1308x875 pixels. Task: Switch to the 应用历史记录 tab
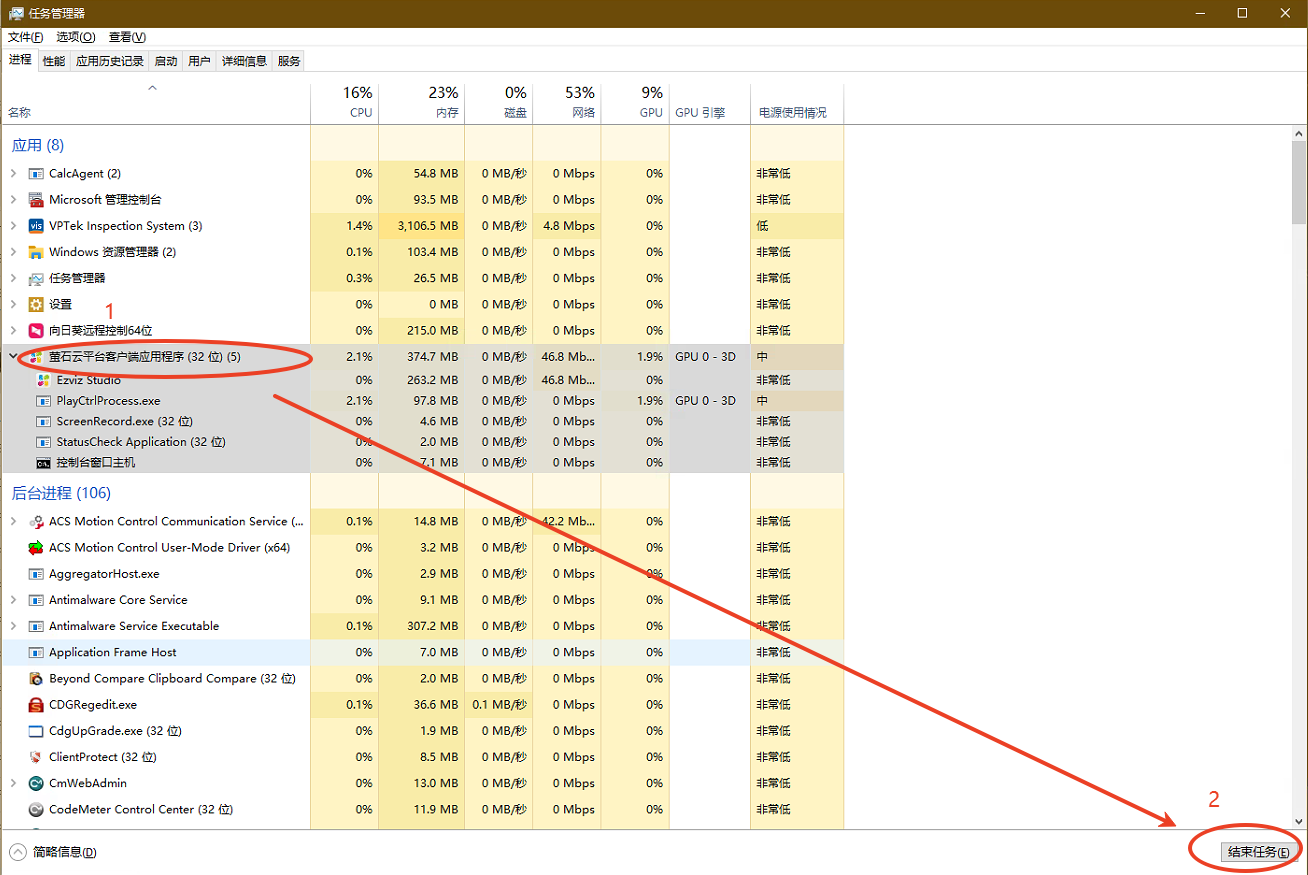[x=110, y=61]
